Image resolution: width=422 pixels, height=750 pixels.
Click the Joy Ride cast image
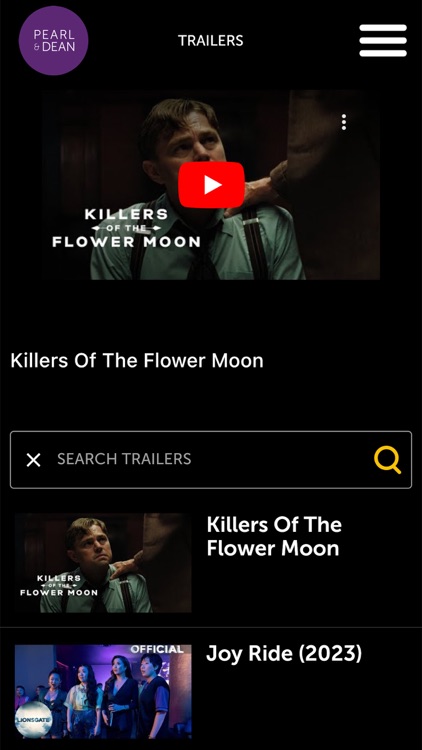point(103,692)
